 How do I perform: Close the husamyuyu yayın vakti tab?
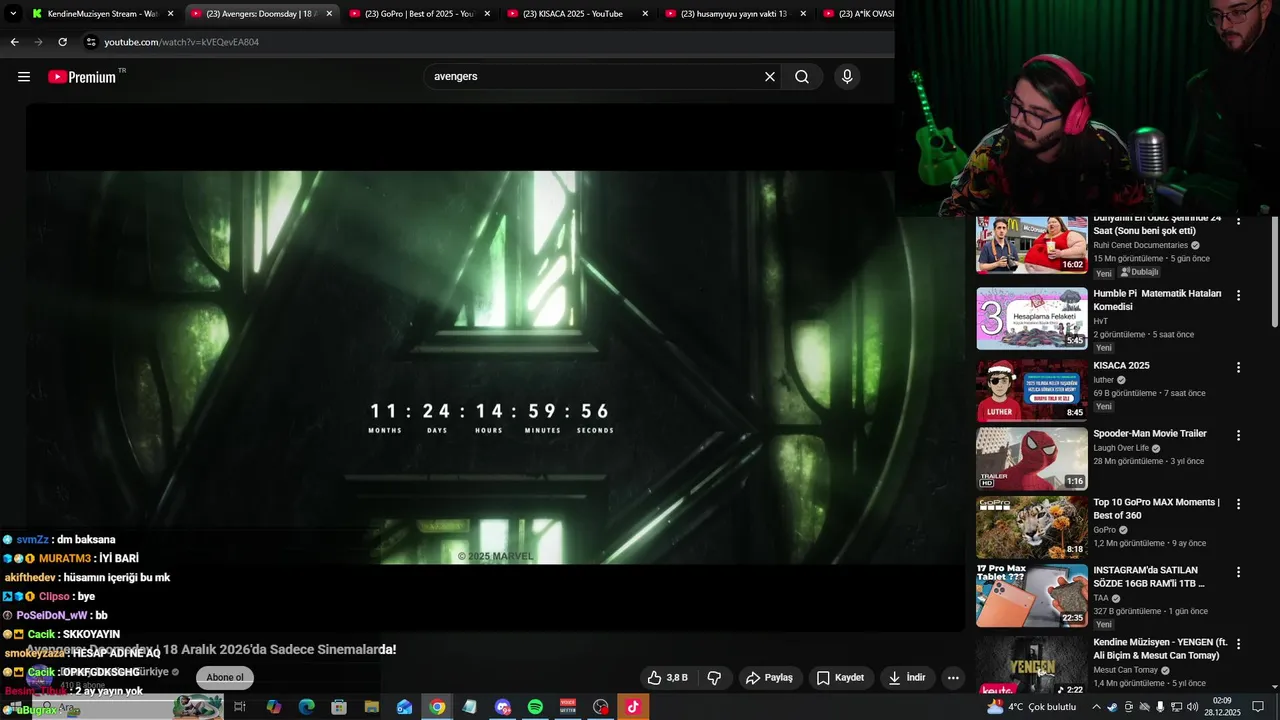[803, 14]
